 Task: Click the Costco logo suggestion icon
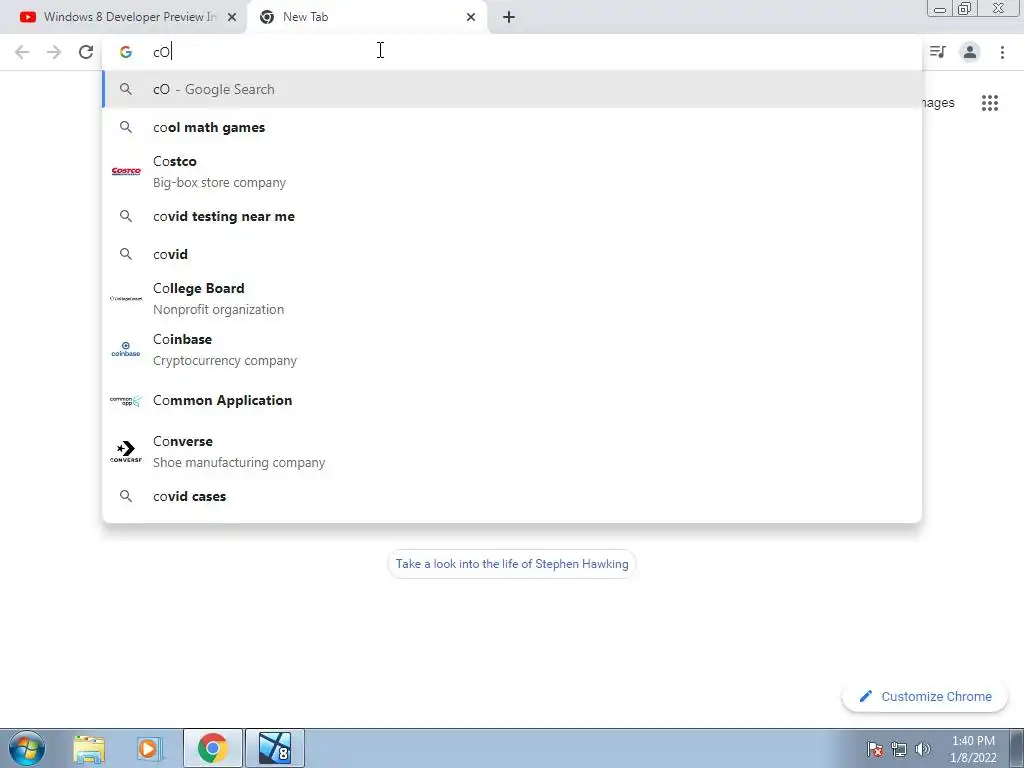click(x=126, y=171)
